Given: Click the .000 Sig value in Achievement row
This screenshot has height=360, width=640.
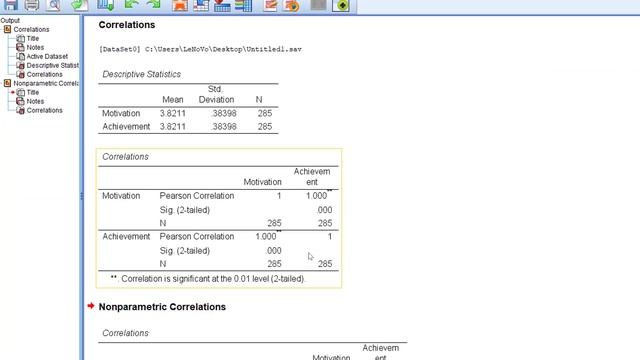Looking at the screenshot, I should tap(273, 251).
